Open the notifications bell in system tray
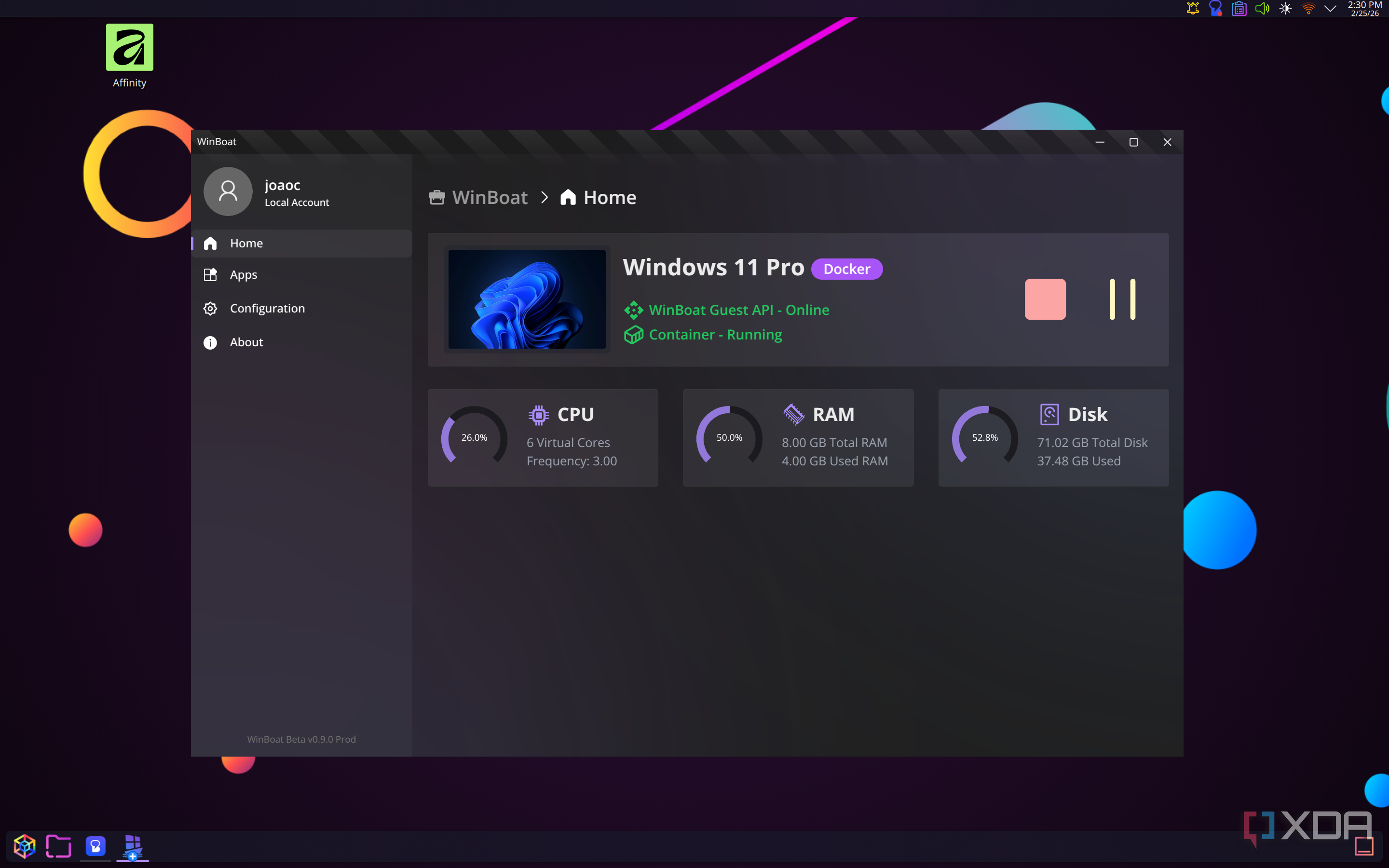 [1193, 9]
